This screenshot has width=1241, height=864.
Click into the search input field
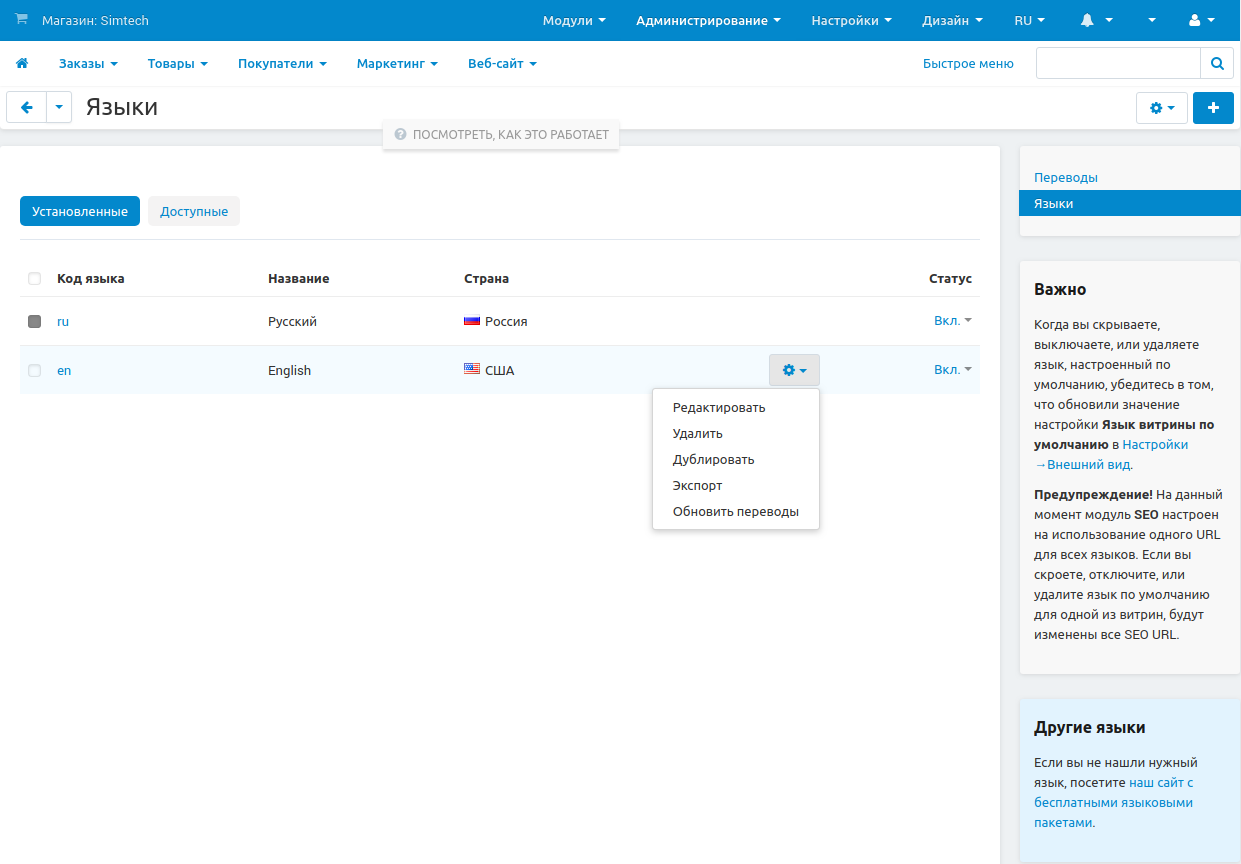click(x=1117, y=63)
